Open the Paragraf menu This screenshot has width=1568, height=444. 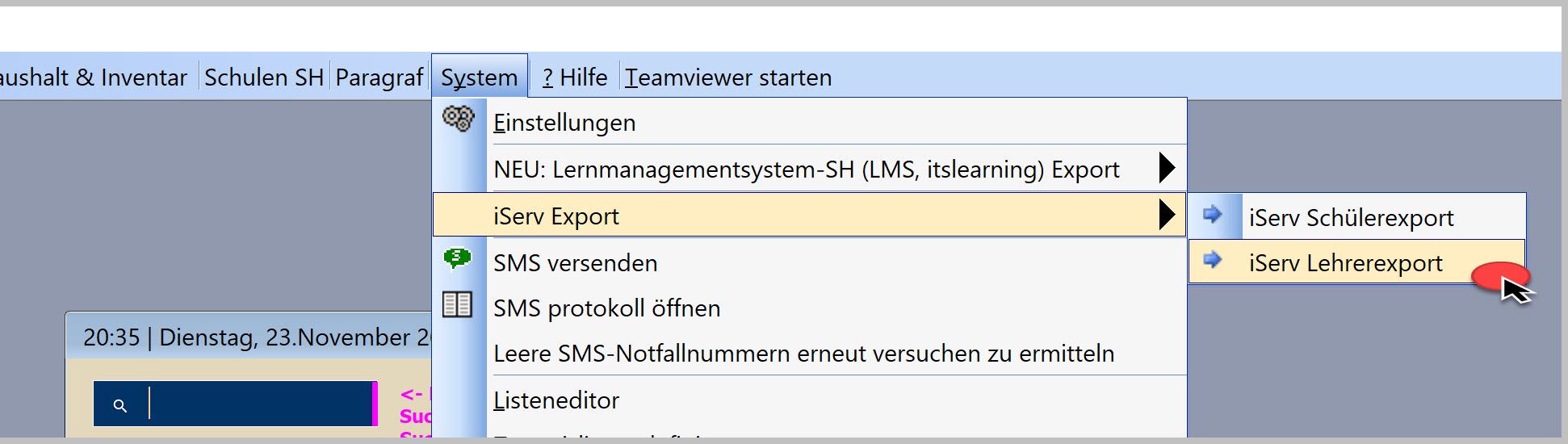pyautogui.click(x=379, y=77)
